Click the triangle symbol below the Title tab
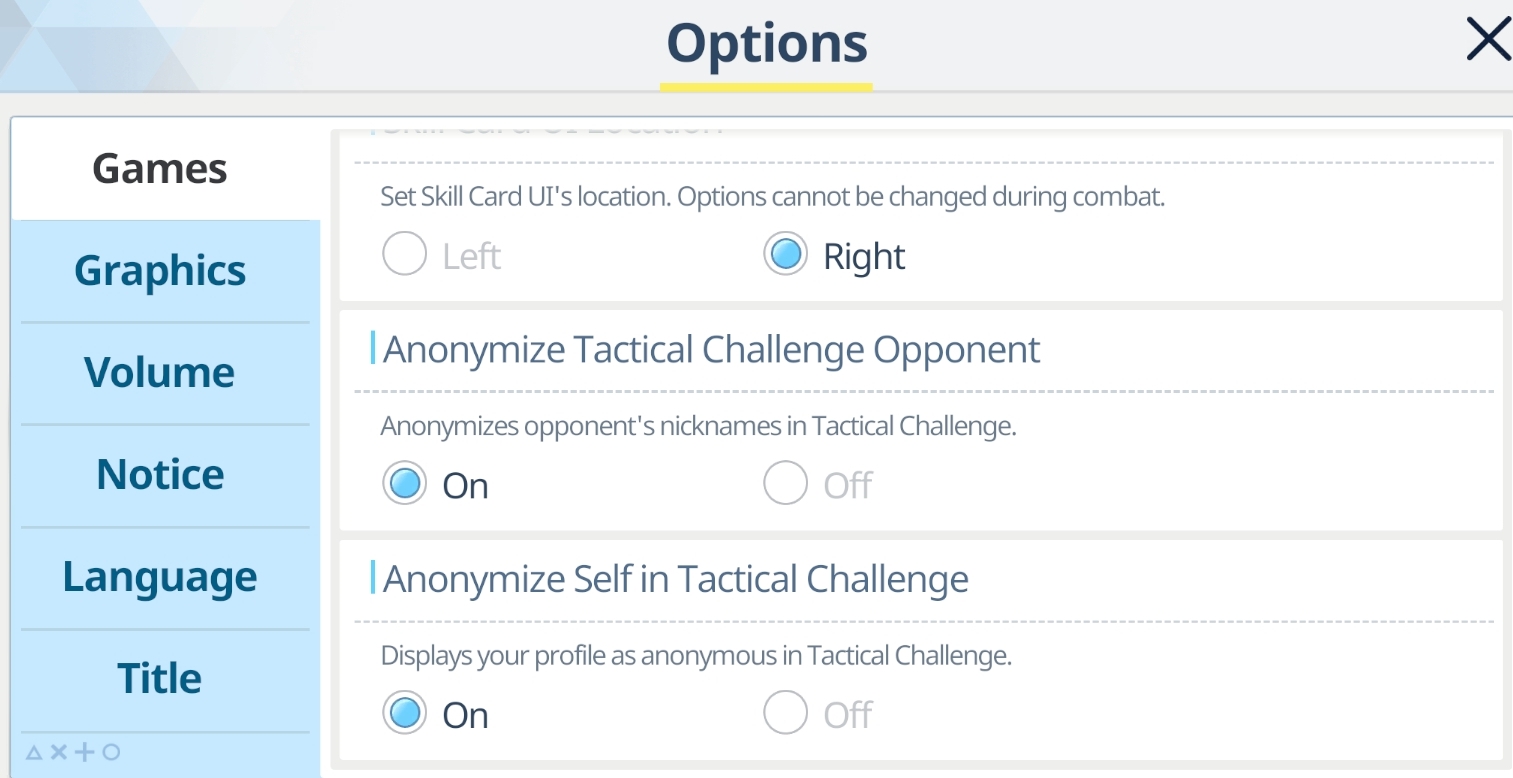The width and height of the screenshot is (1513, 778). [x=33, y=752]
